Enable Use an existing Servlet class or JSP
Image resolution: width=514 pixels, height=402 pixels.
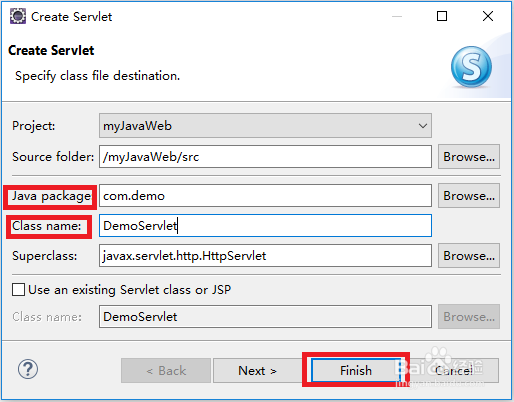(18, 289)
